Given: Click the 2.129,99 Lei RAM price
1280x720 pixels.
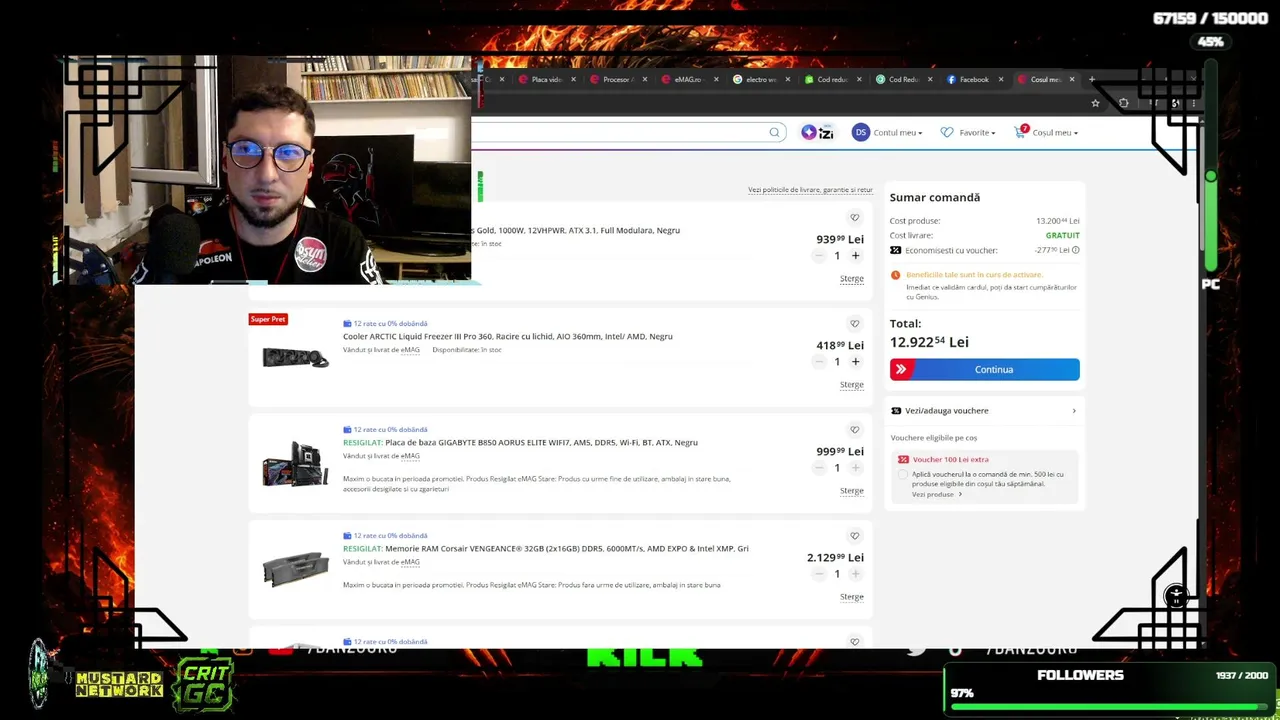Looking at the screenshot, I should 835,557.
